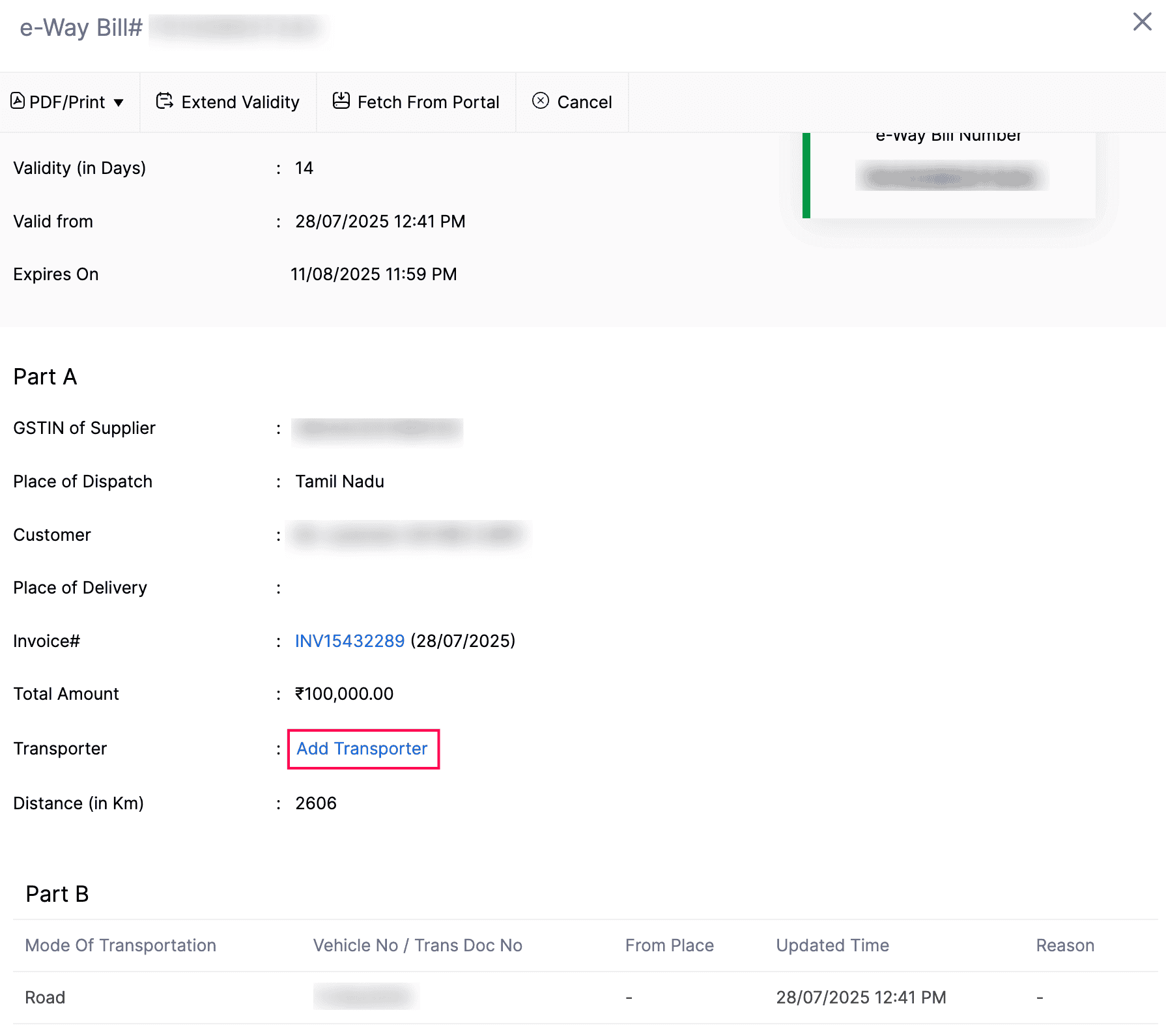
Task: Close the e-Way Bill details panel
Action: tap(1142, 22)
